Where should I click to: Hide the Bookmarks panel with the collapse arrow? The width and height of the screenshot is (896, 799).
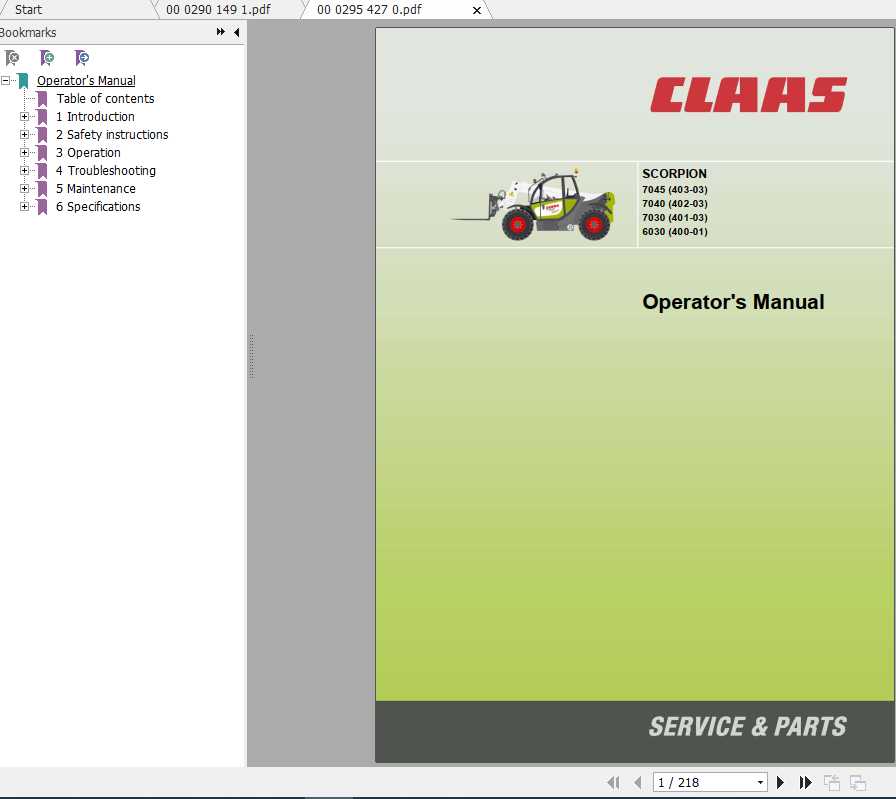coord(236,32)
